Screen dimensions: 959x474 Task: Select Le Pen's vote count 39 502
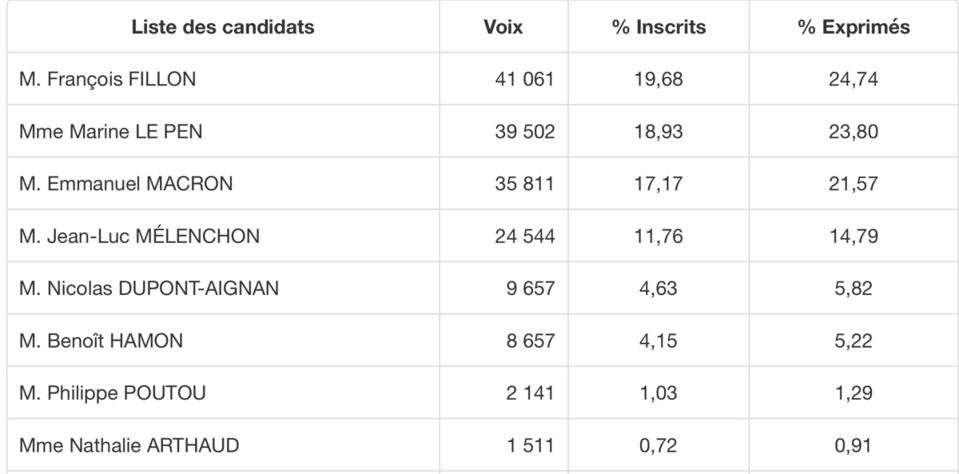[524, 132]
